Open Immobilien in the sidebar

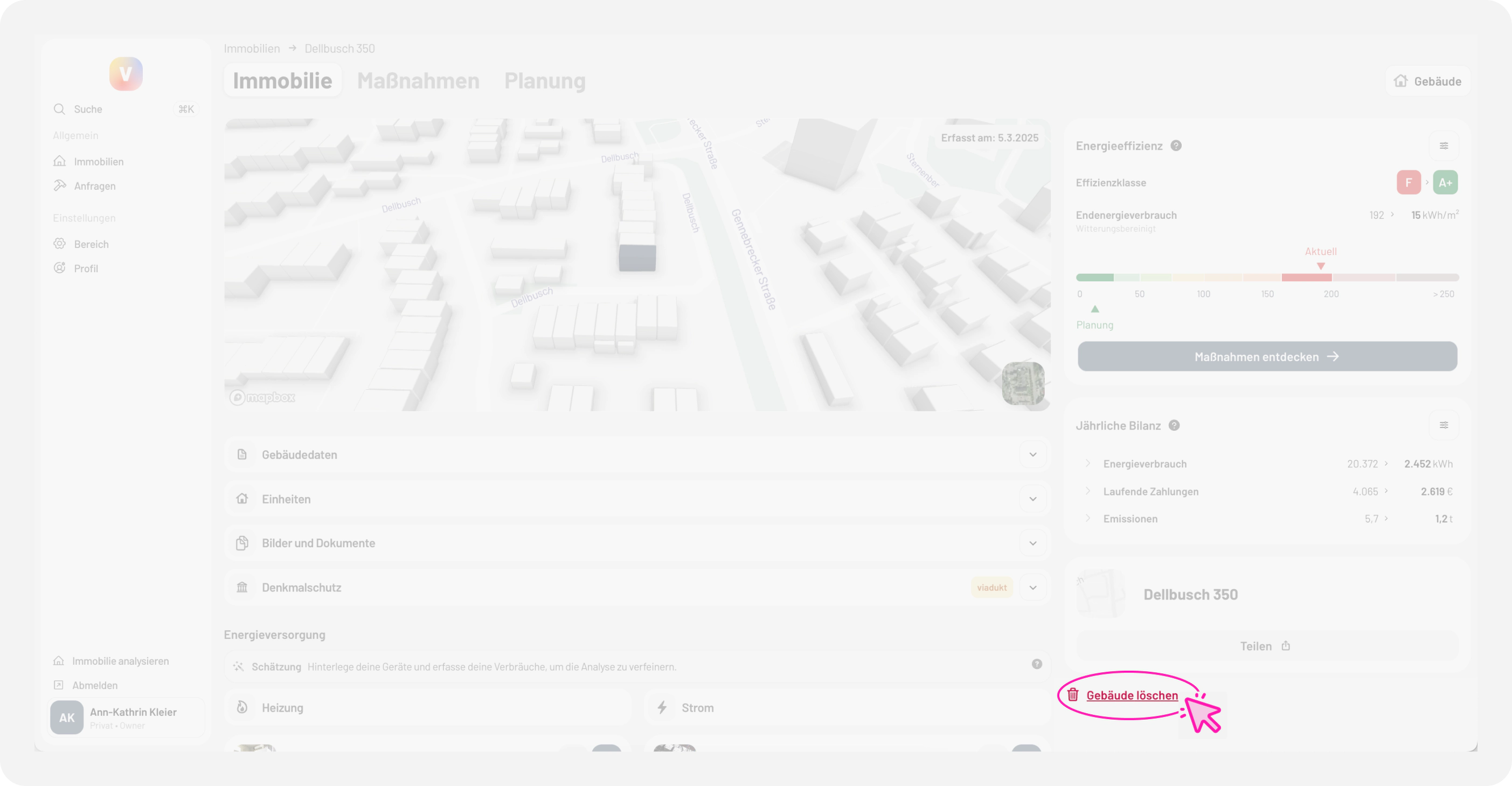pos(98,162)
